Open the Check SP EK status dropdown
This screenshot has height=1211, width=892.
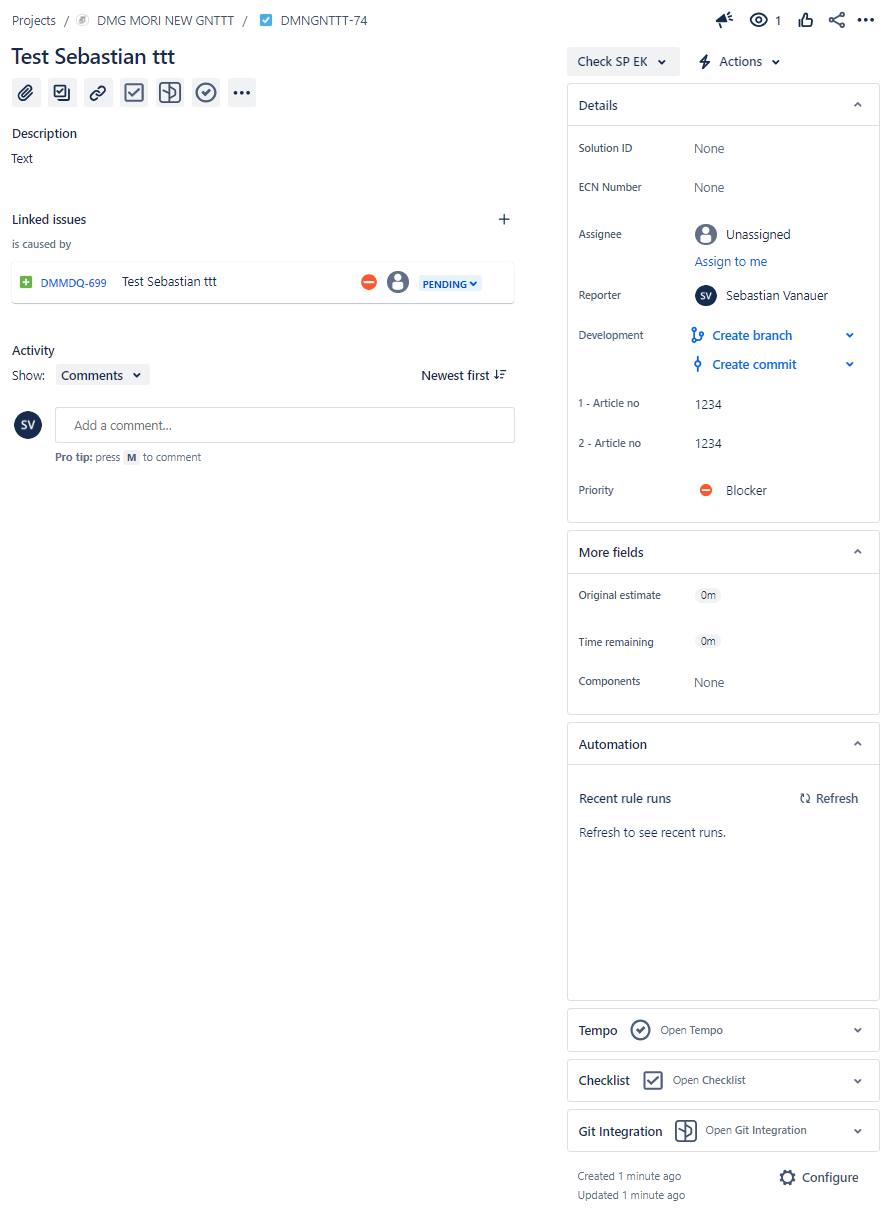point(622,61)
